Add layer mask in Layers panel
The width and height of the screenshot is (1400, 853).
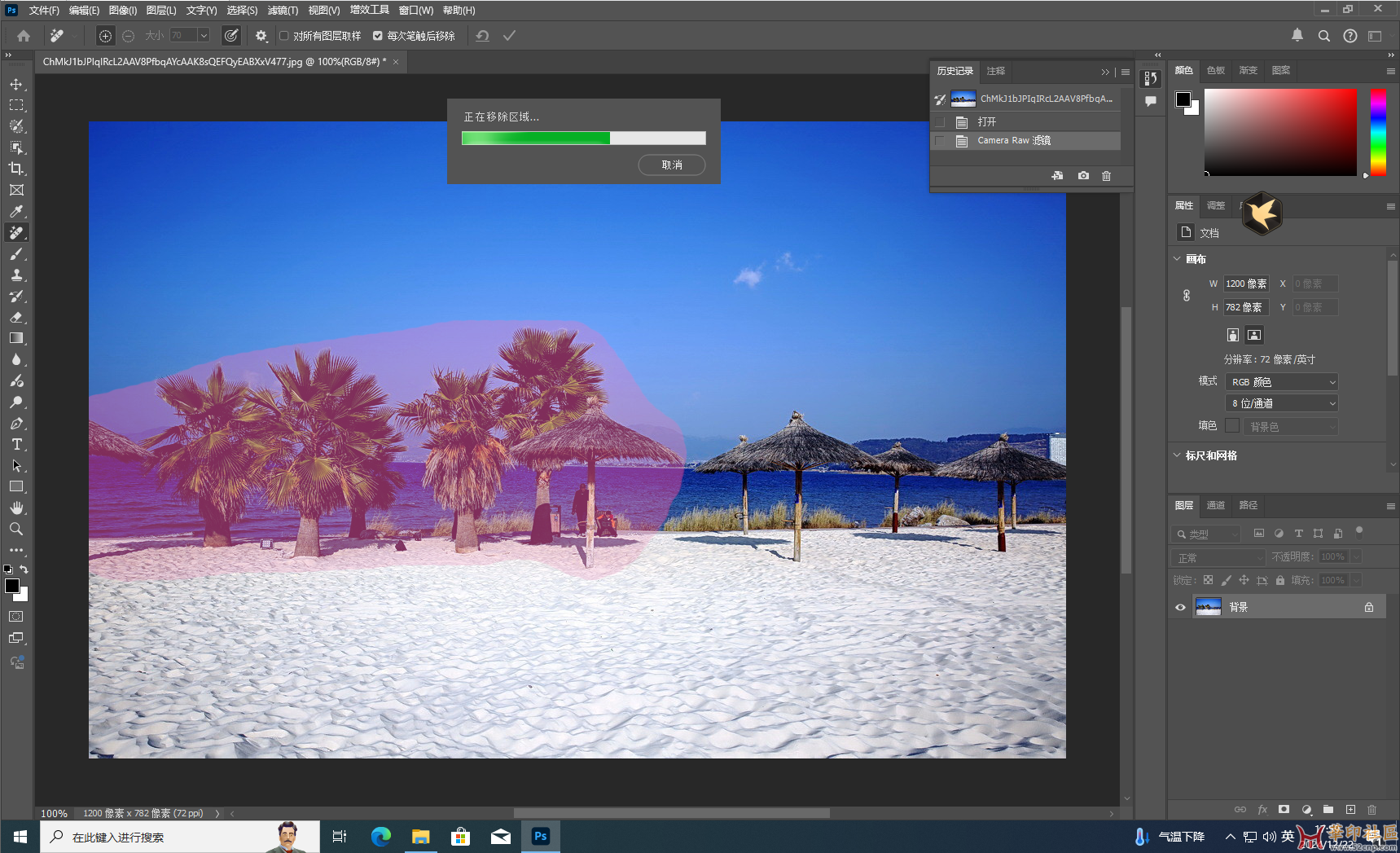pyautogui.click(x=1284, y=809)
